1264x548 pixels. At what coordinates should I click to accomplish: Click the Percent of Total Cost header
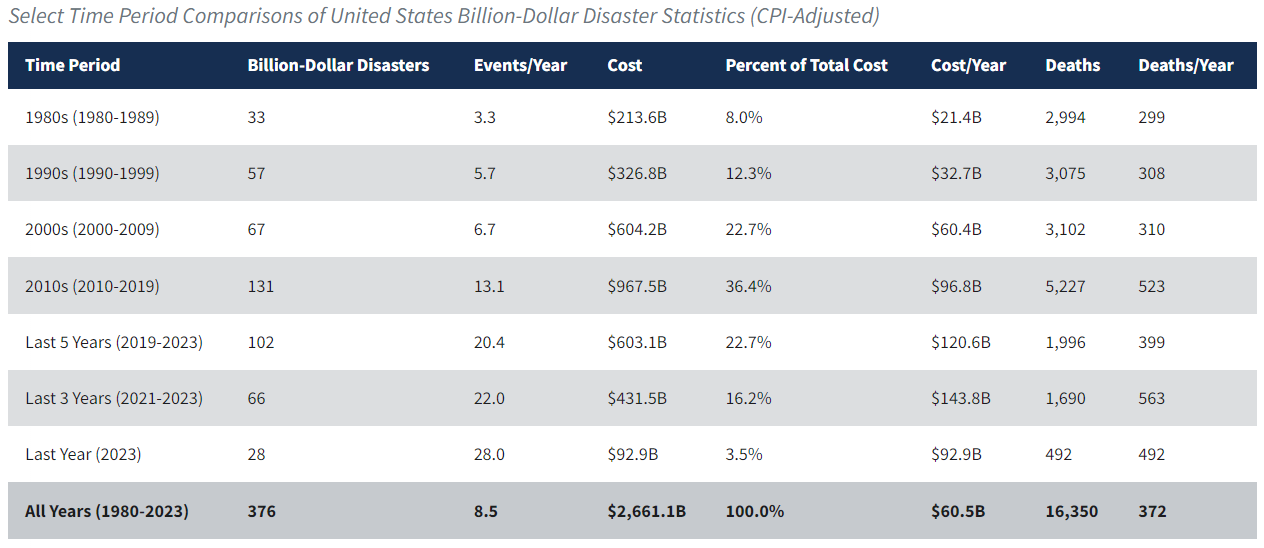pyautogui.click(x=806, y=66)
